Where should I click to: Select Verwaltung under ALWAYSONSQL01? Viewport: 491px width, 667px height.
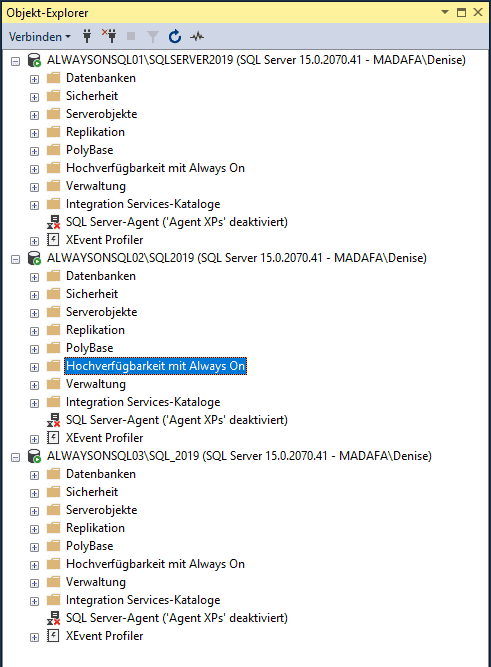click(96, 186)
